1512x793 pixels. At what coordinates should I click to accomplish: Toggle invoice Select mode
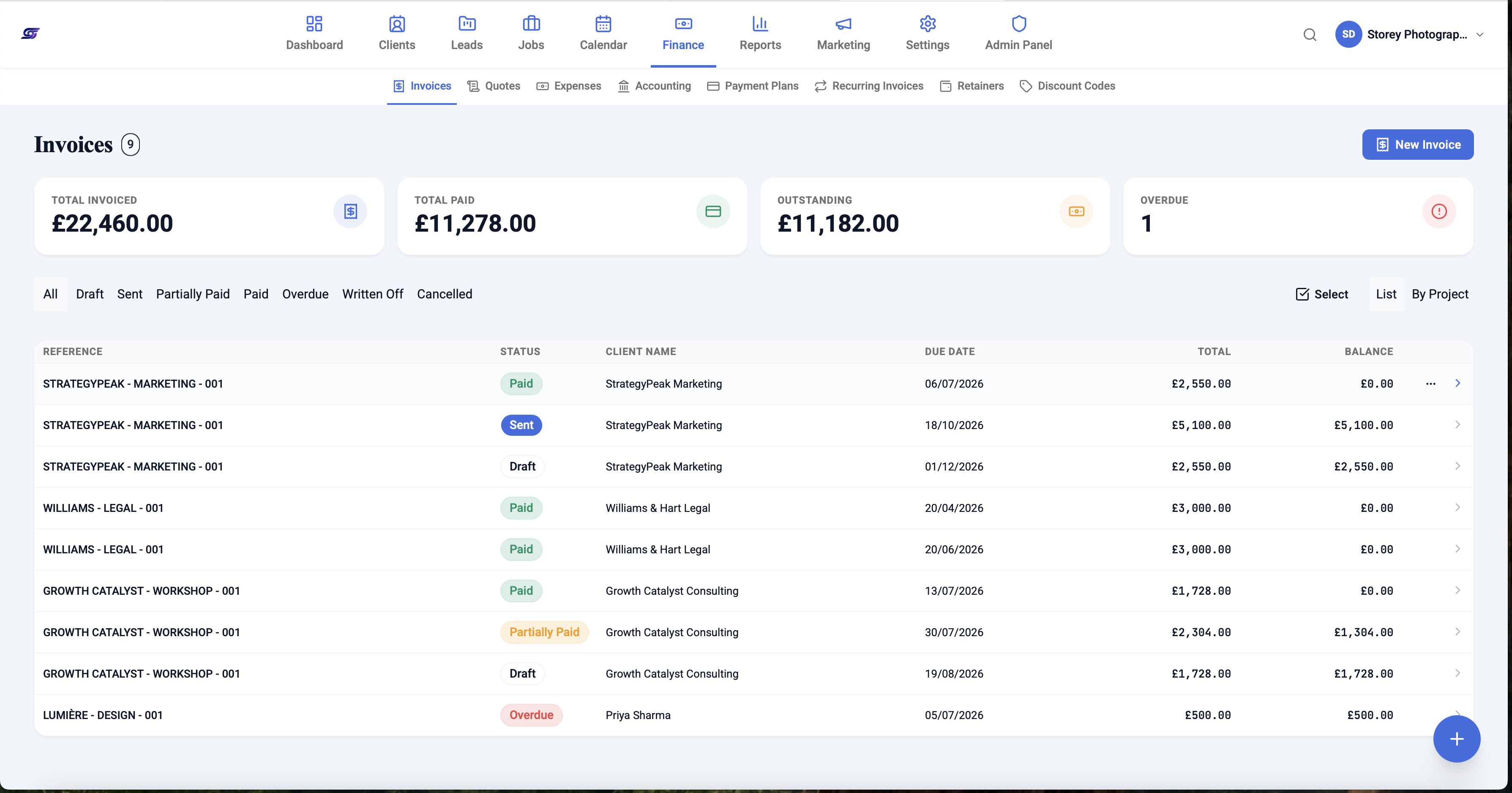(1322, 294)
